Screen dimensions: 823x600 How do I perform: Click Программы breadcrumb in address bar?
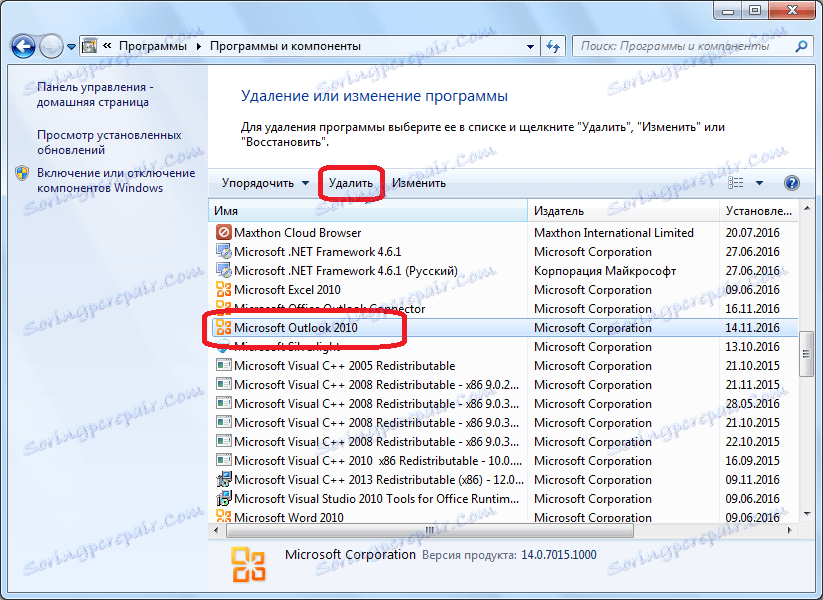coord(153,46)
